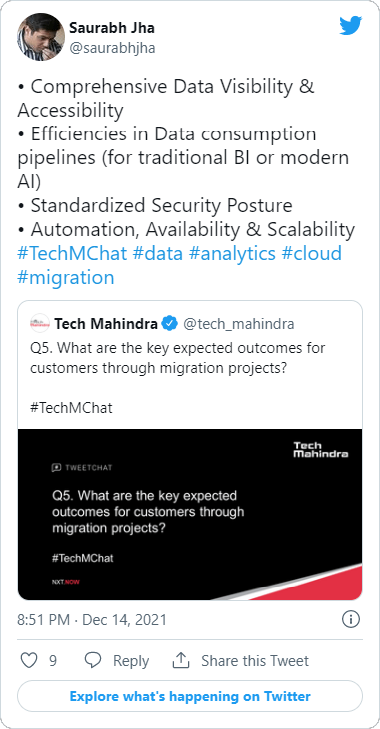Click the Twitter bird logo icon
Screen dimensions: 380x729
coord(350,26)
